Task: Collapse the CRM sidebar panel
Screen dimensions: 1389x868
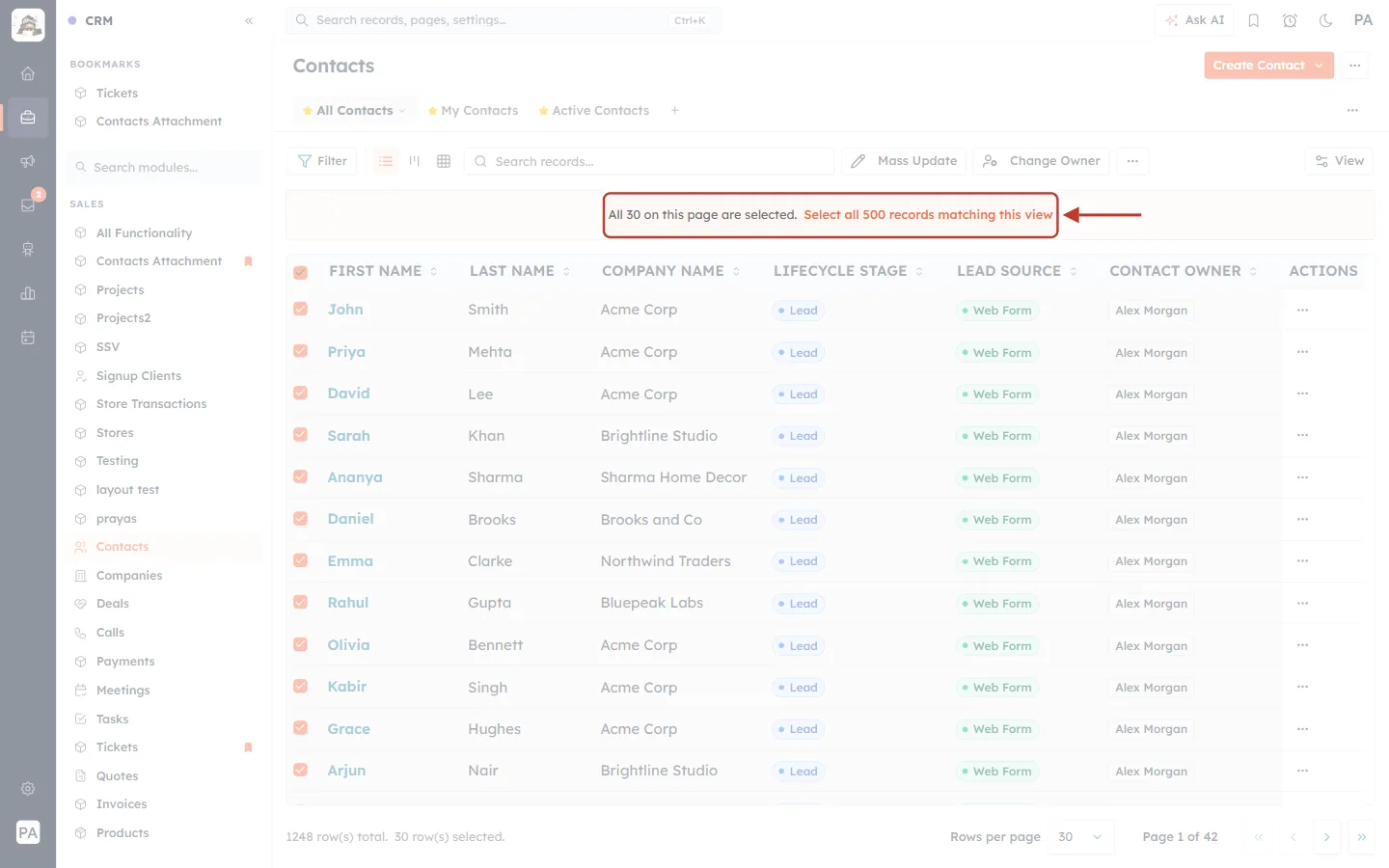Action: (x=249, y=20)
